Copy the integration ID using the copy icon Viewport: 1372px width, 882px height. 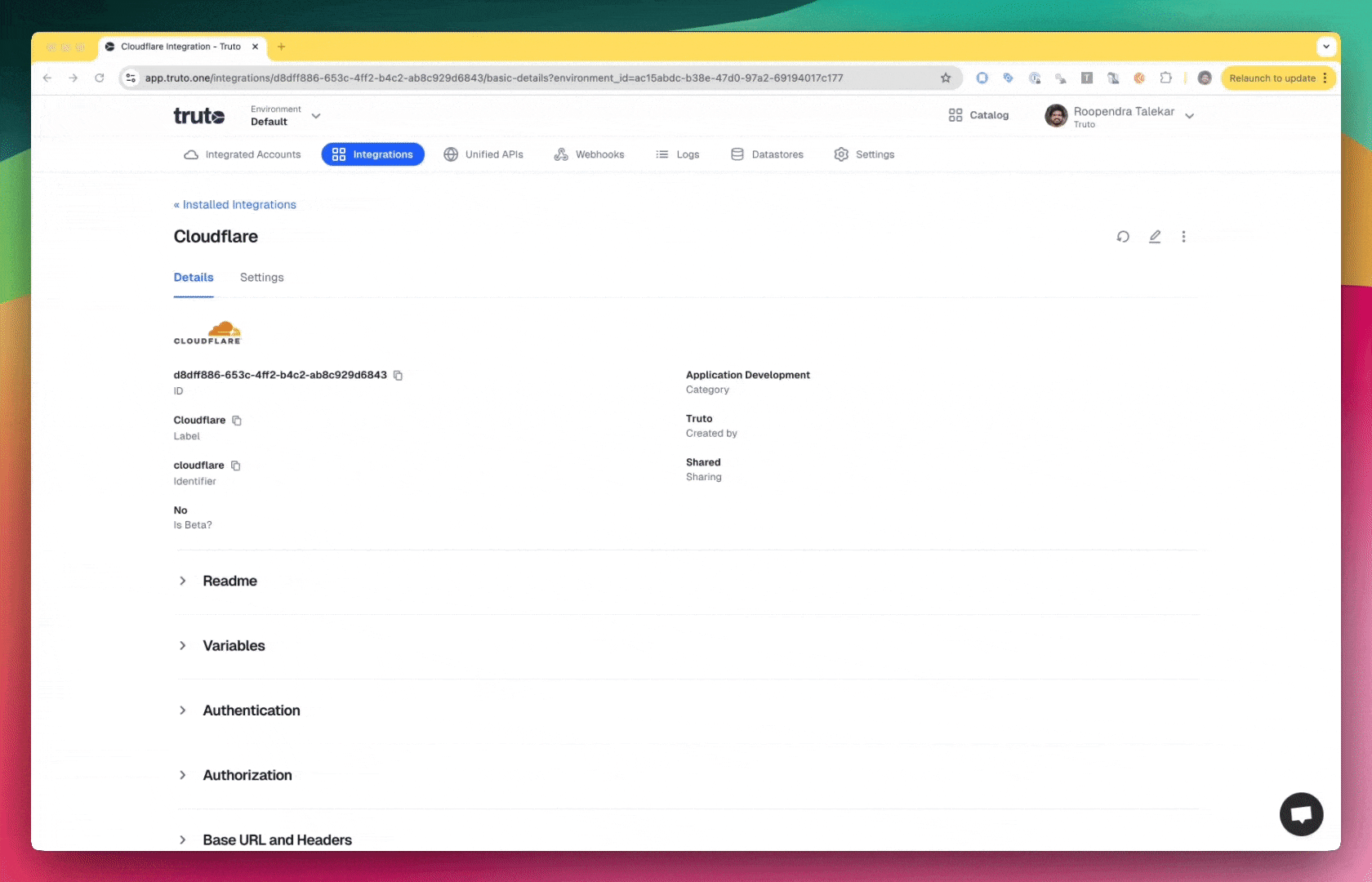click(x=398, y=375)
